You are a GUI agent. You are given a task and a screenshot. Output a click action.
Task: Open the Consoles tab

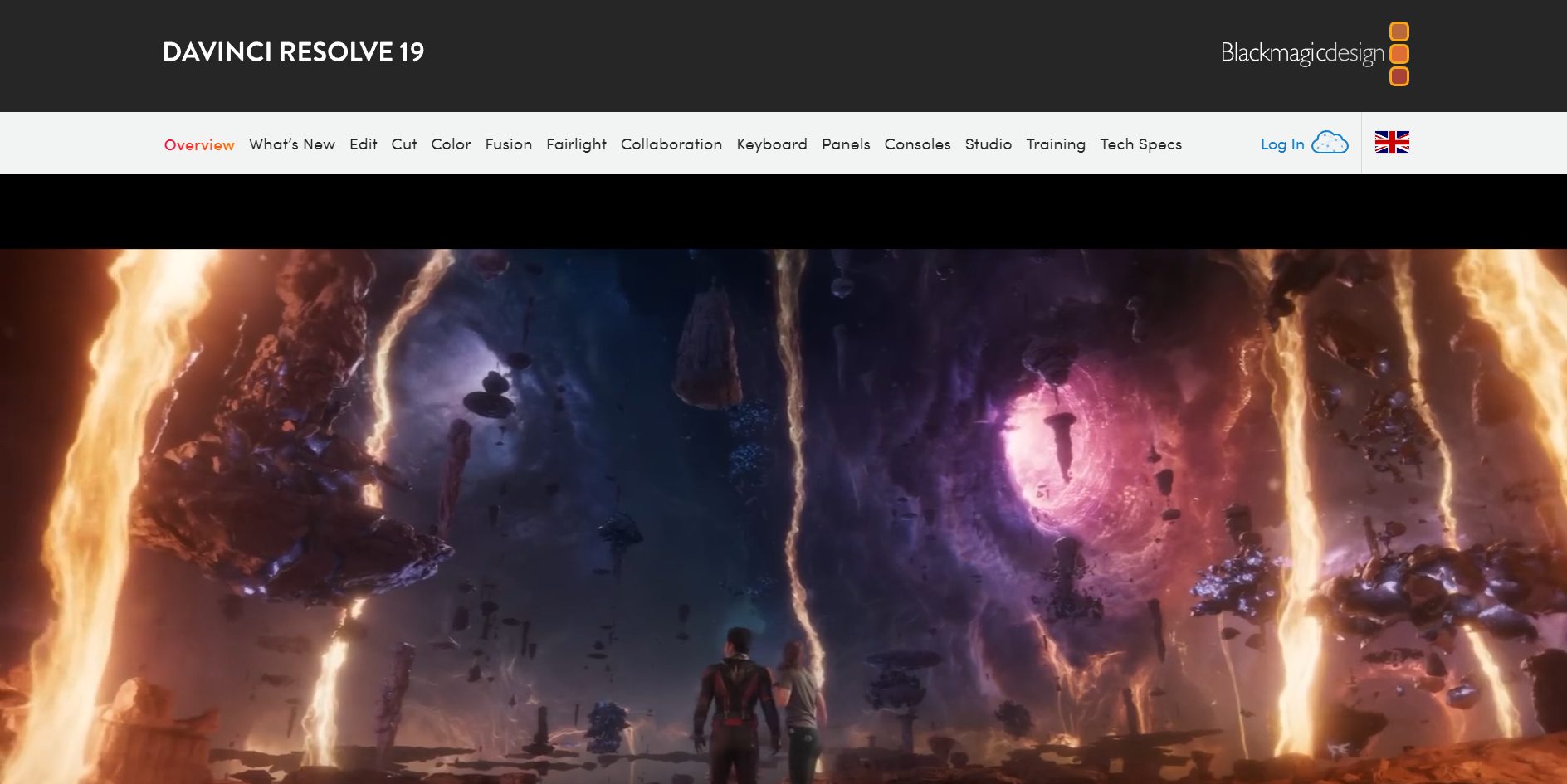pyautogui.click(x=918, y=144)
